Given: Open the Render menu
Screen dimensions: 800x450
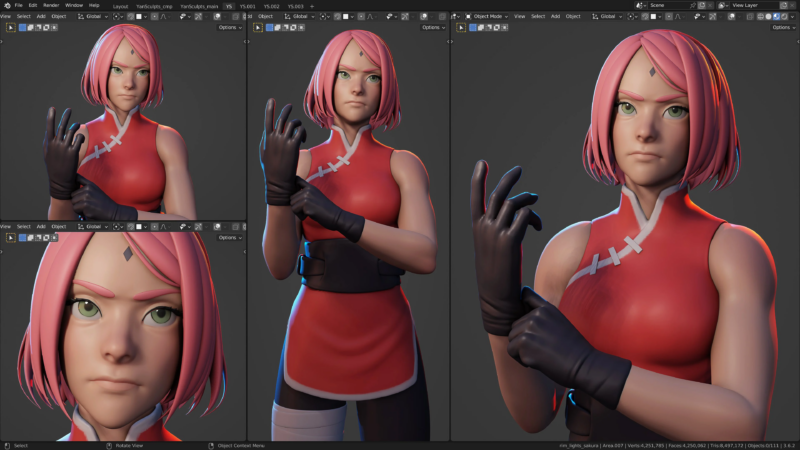Looking at the screenshot, I should [x=51, y=5].
